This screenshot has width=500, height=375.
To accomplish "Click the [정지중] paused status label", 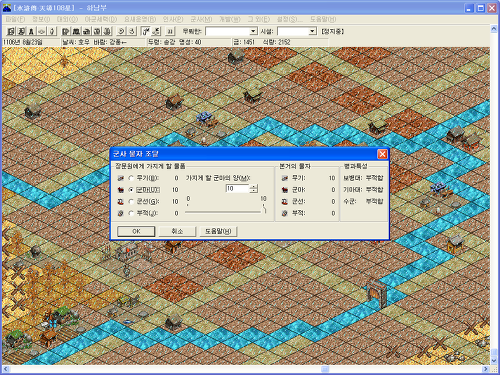I will [x=332, y=32].
